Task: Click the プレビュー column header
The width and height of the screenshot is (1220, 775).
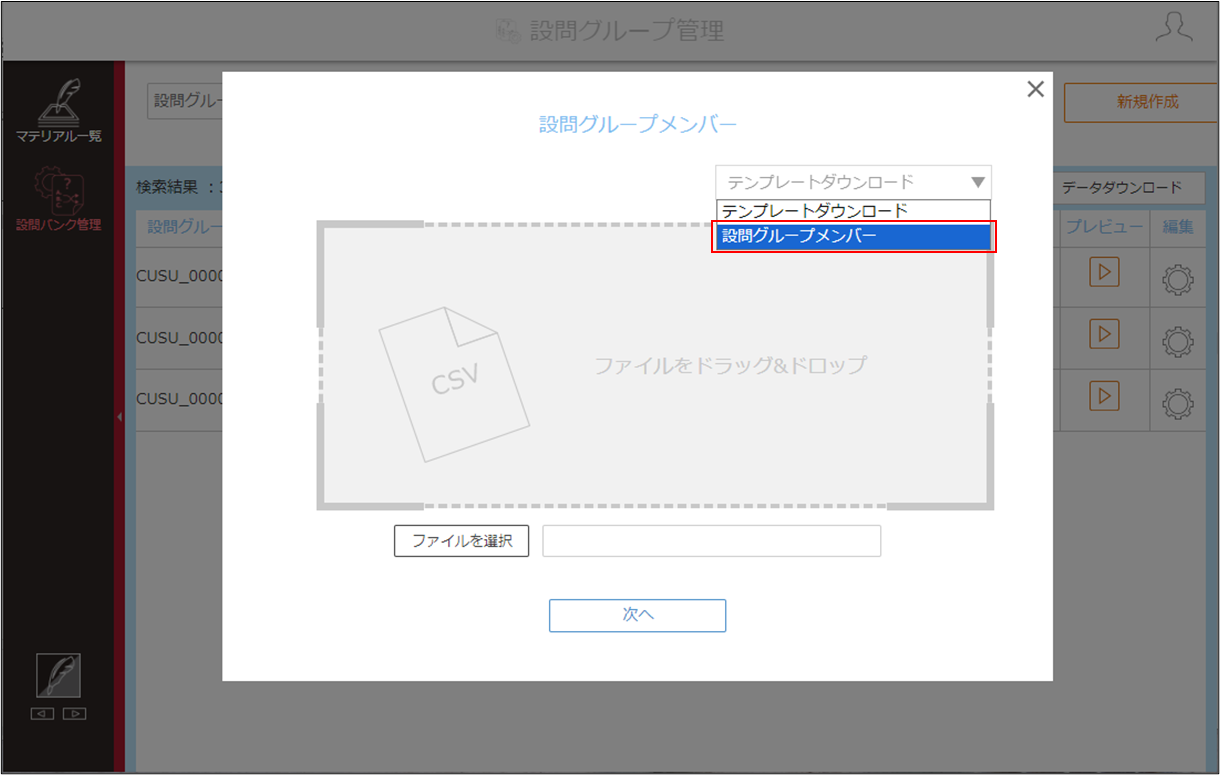Action: click(1104, 227)
